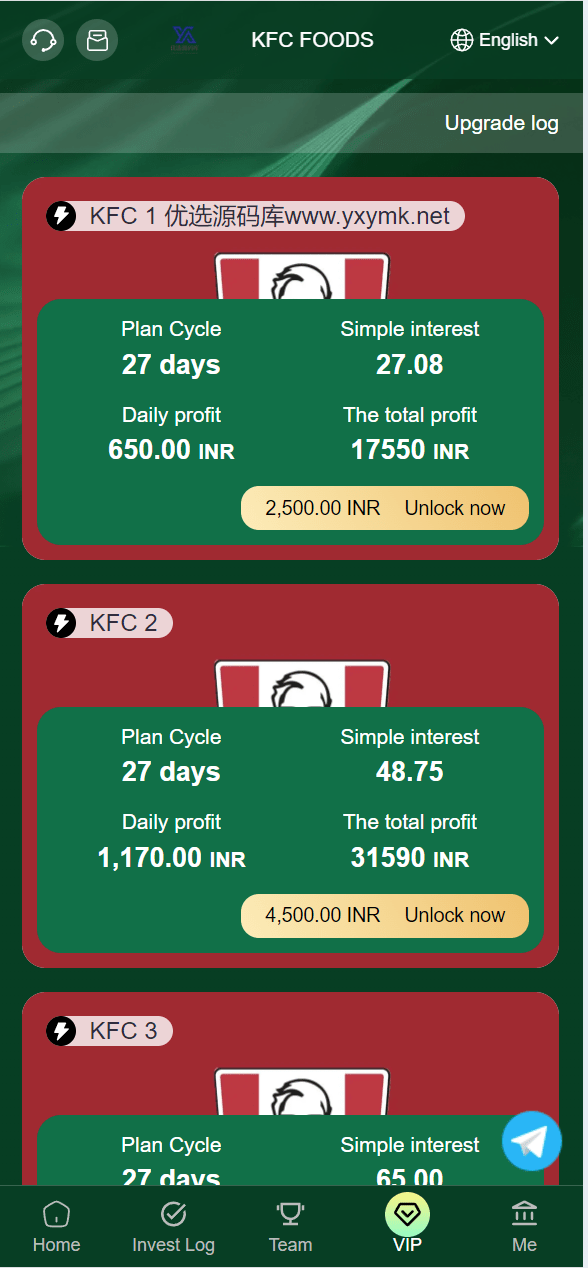Open the Upgrade log link
The height and width of the screenshot is (1268, 588).
coord(502,123)
